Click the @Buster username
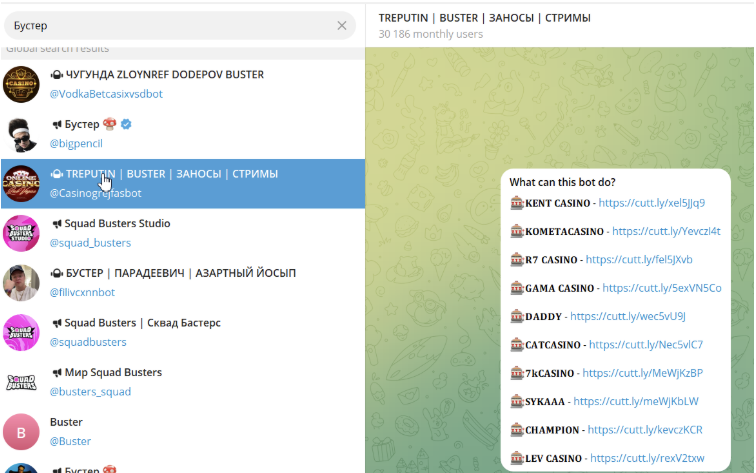The image size is (756, 473). pos(70,442)
